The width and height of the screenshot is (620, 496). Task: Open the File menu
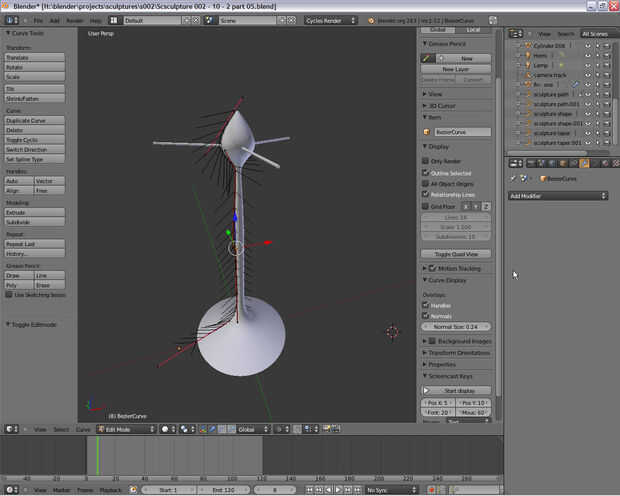point(38,20)
